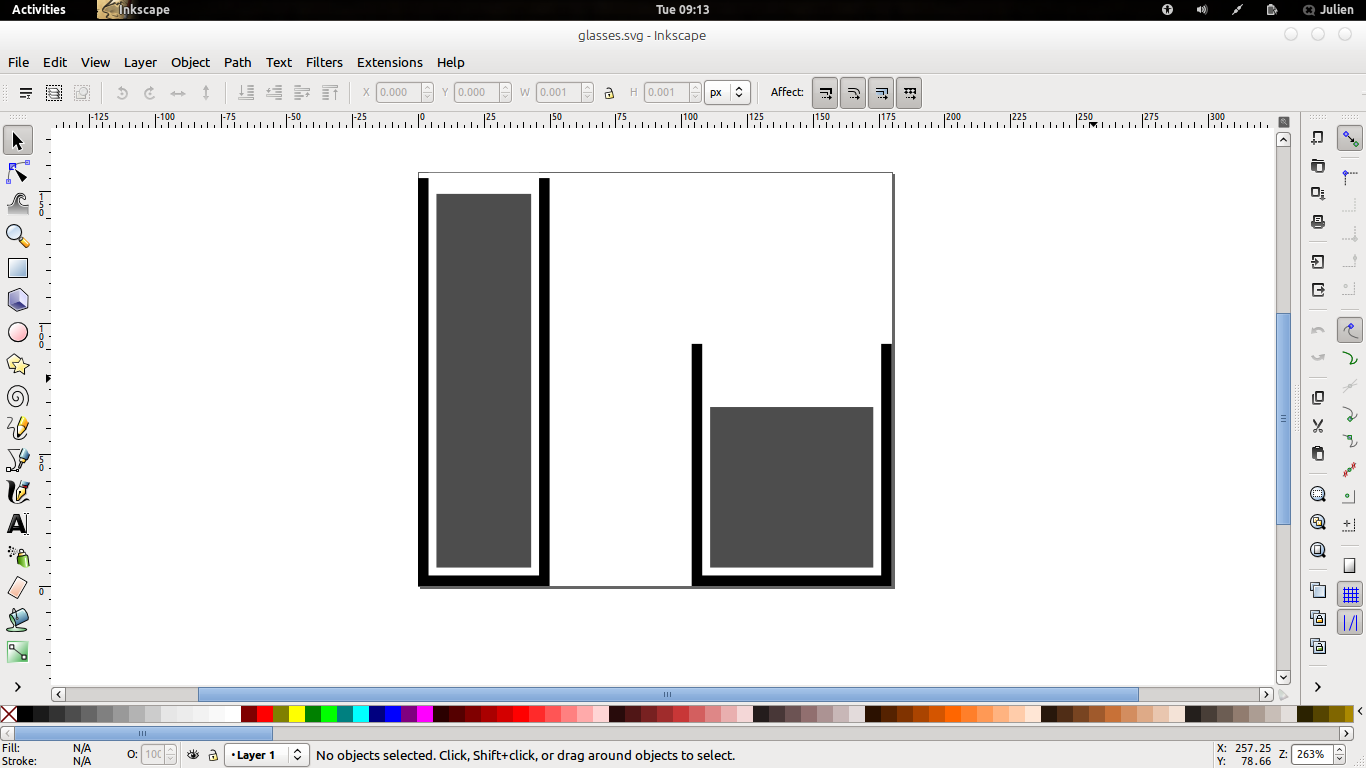Click the Duplicate objects icon

coord(1318,590)
